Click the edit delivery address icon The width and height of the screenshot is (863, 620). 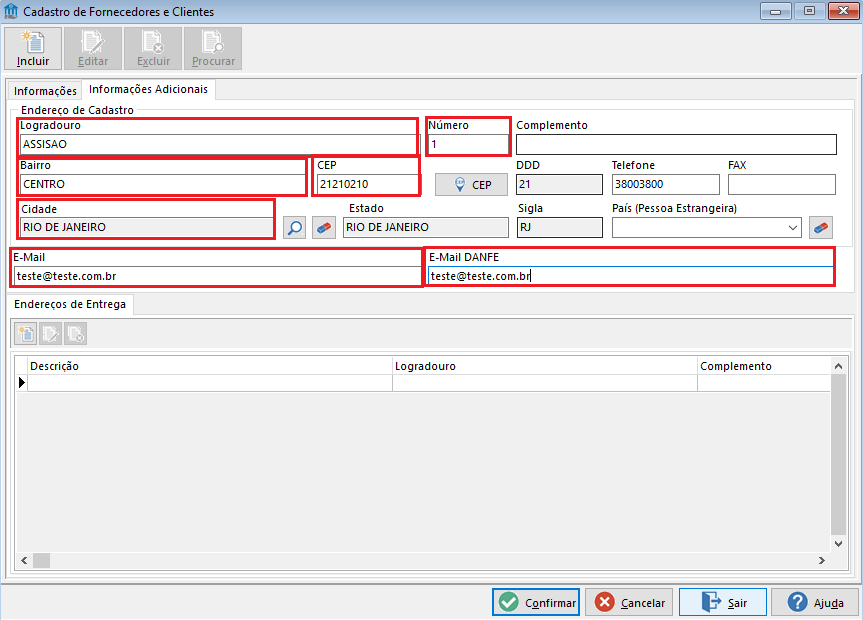pyautogui.click(x=51, y=334)
